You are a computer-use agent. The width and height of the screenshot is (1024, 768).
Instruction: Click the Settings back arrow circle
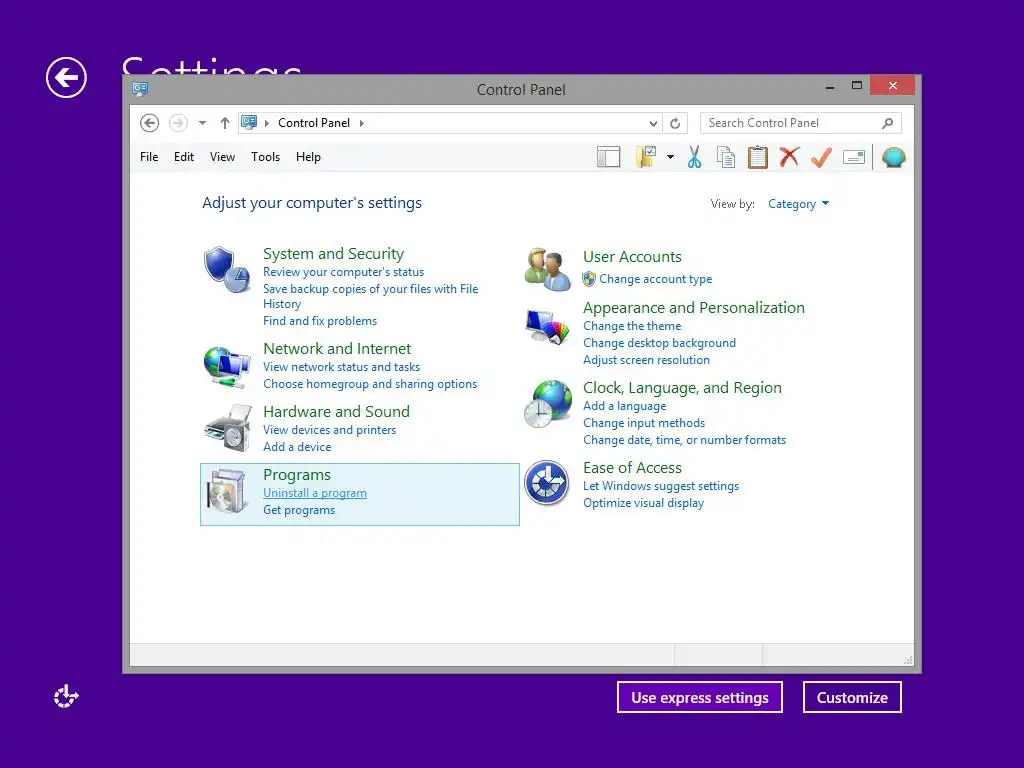[x=66, y=78]
